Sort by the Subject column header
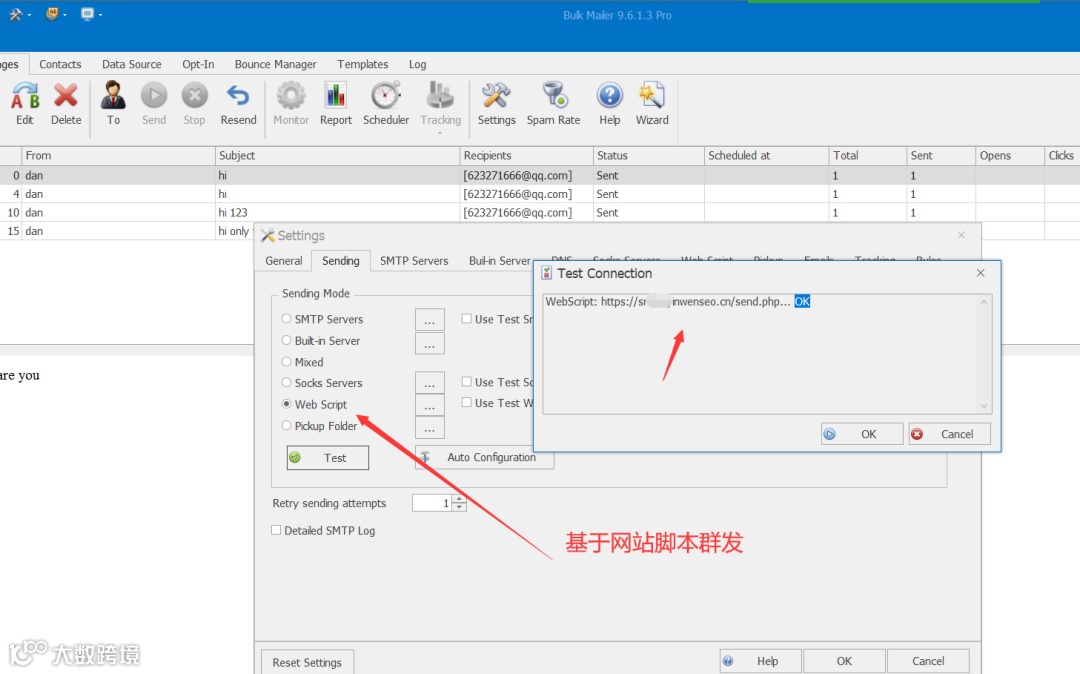 pos(337,156)
